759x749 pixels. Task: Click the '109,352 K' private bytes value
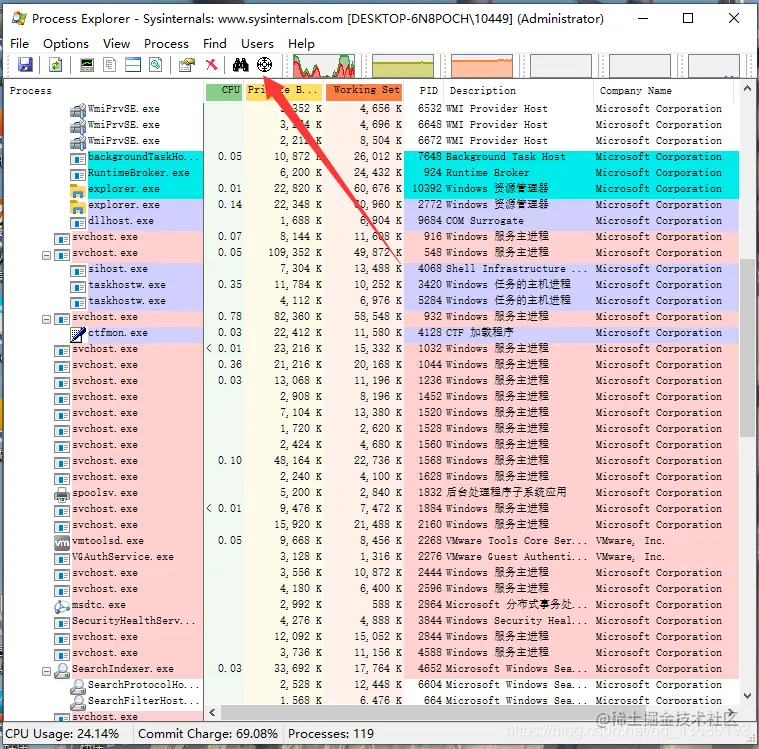pyautogui.click(x=295, y=253)
